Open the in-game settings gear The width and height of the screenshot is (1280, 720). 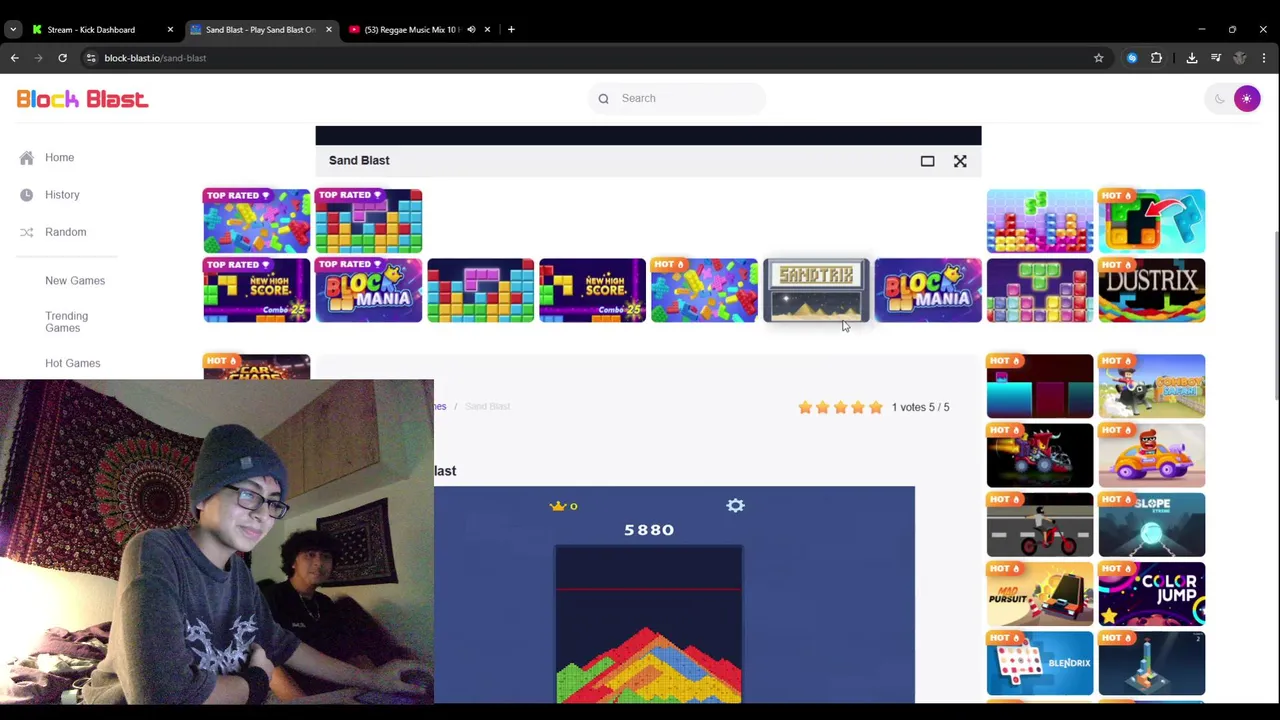tap(735, 506)
